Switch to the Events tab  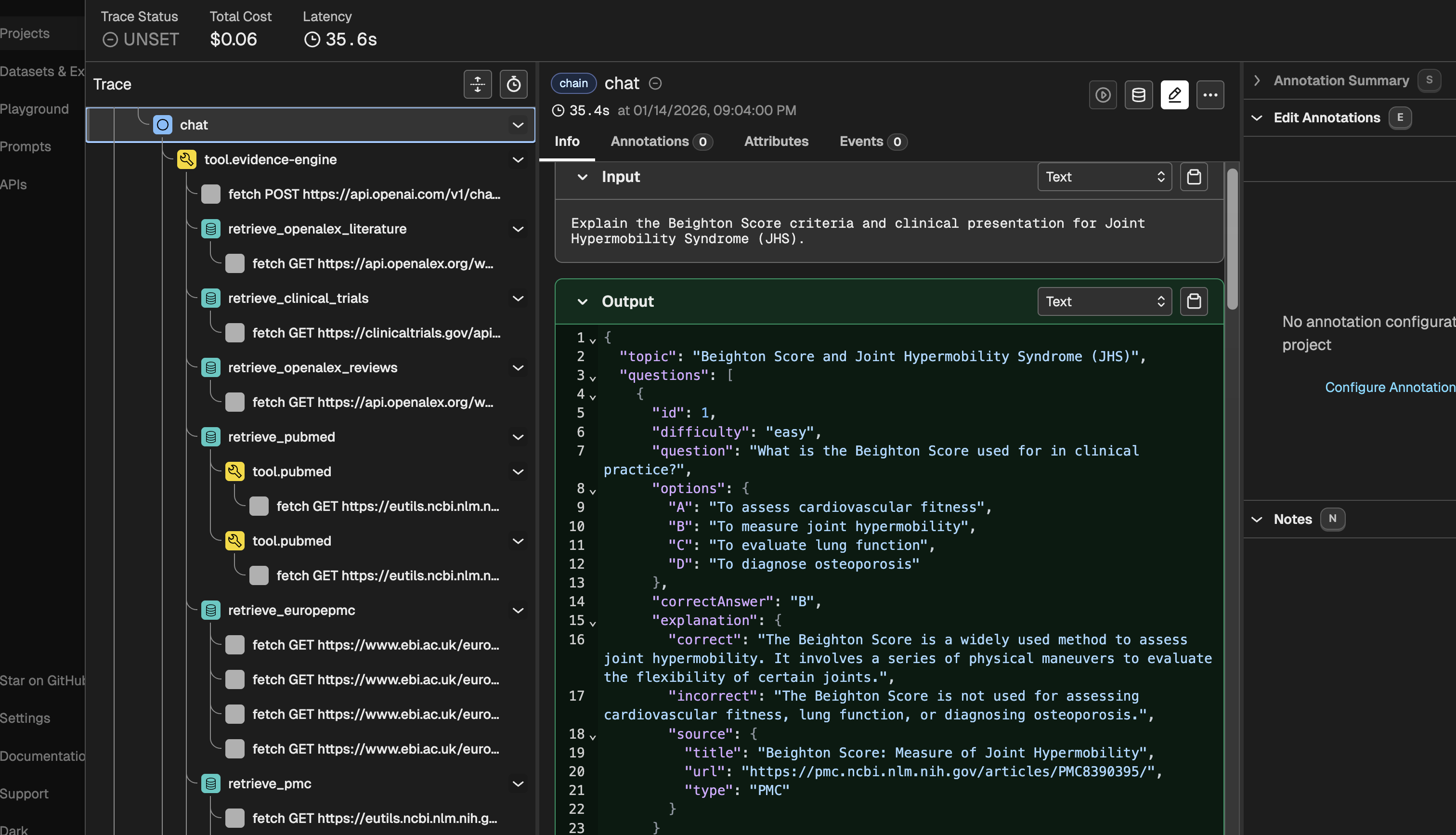pos(860,141)
